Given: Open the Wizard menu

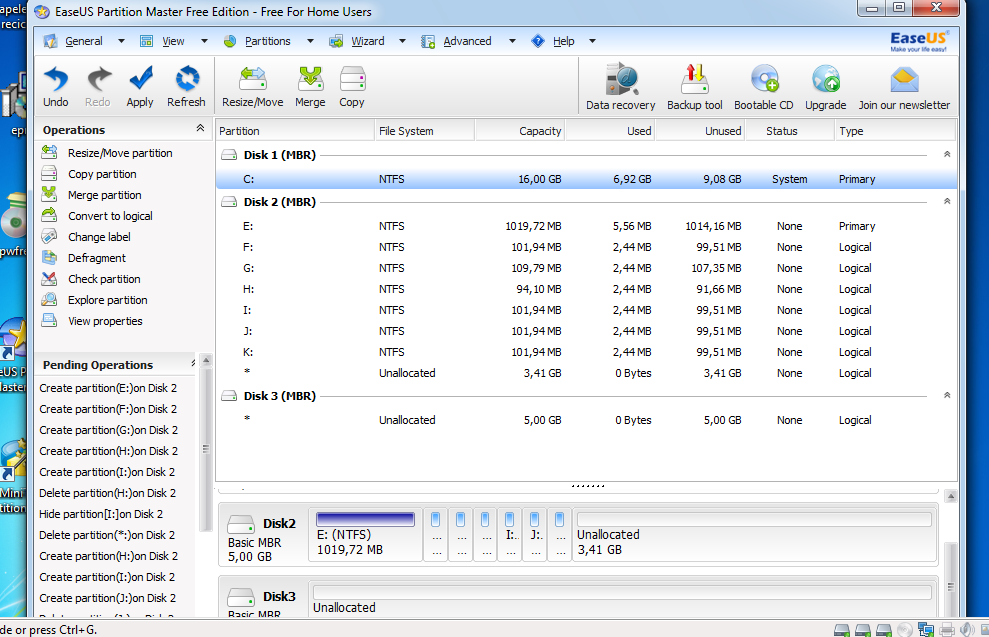Looking at the screenshot, I should tap(367, 41).
